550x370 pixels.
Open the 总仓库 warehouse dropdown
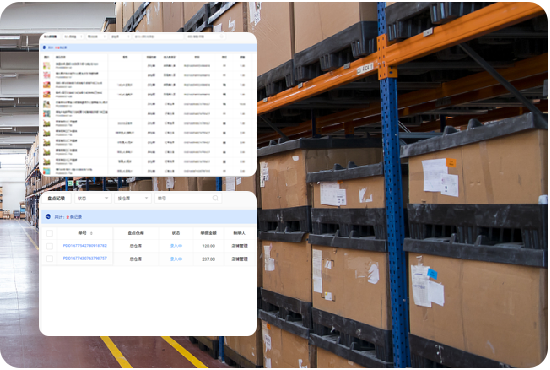(x=133, y=198)
